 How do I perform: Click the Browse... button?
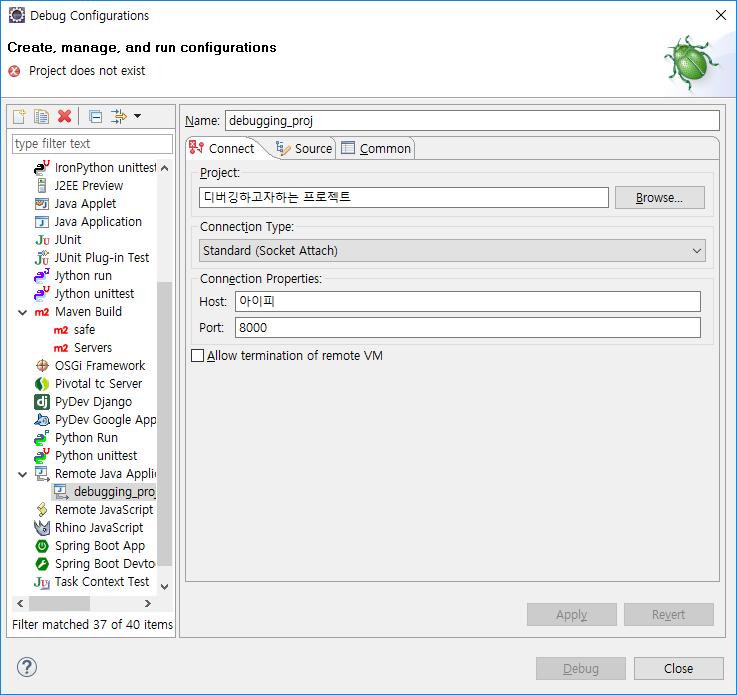tap(659, 198)
